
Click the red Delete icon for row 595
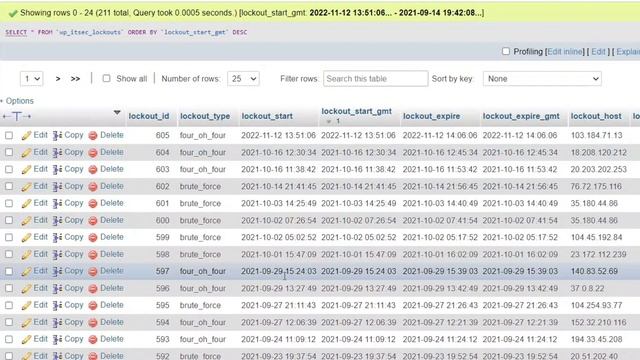tap(93, 306)
